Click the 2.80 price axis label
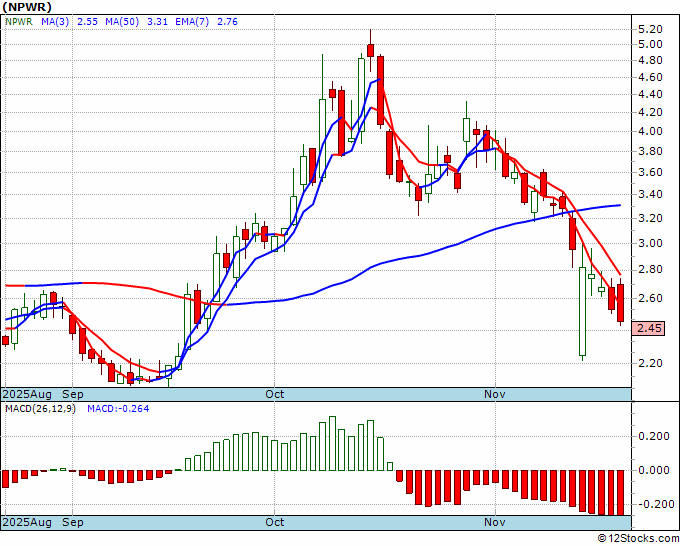Screen dimensions: 680x546 pos(650,269)
